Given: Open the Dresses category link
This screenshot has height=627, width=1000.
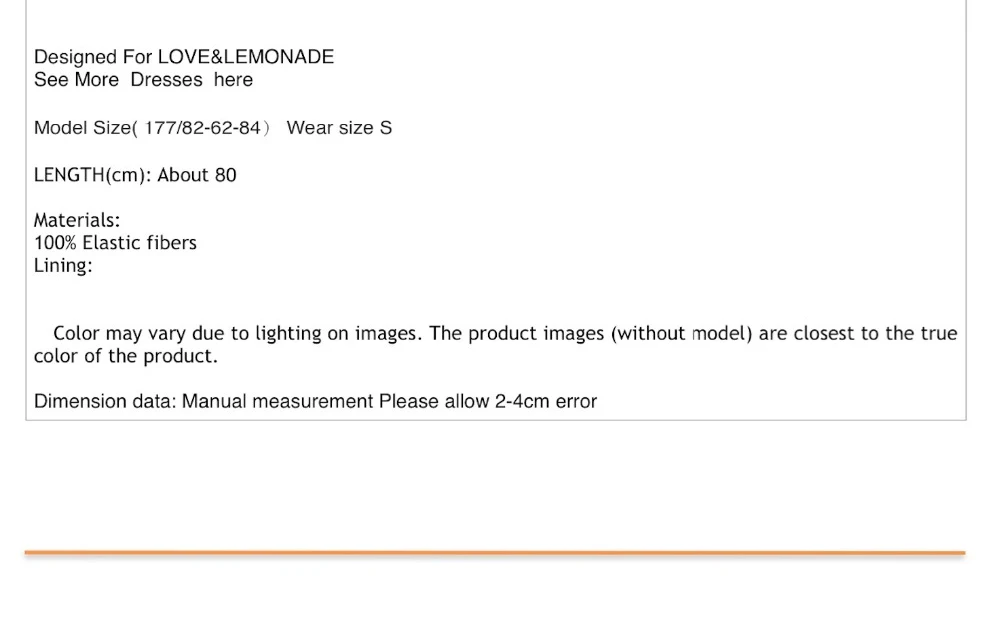Looking at the screenshot, I should (x=166, y=80).
